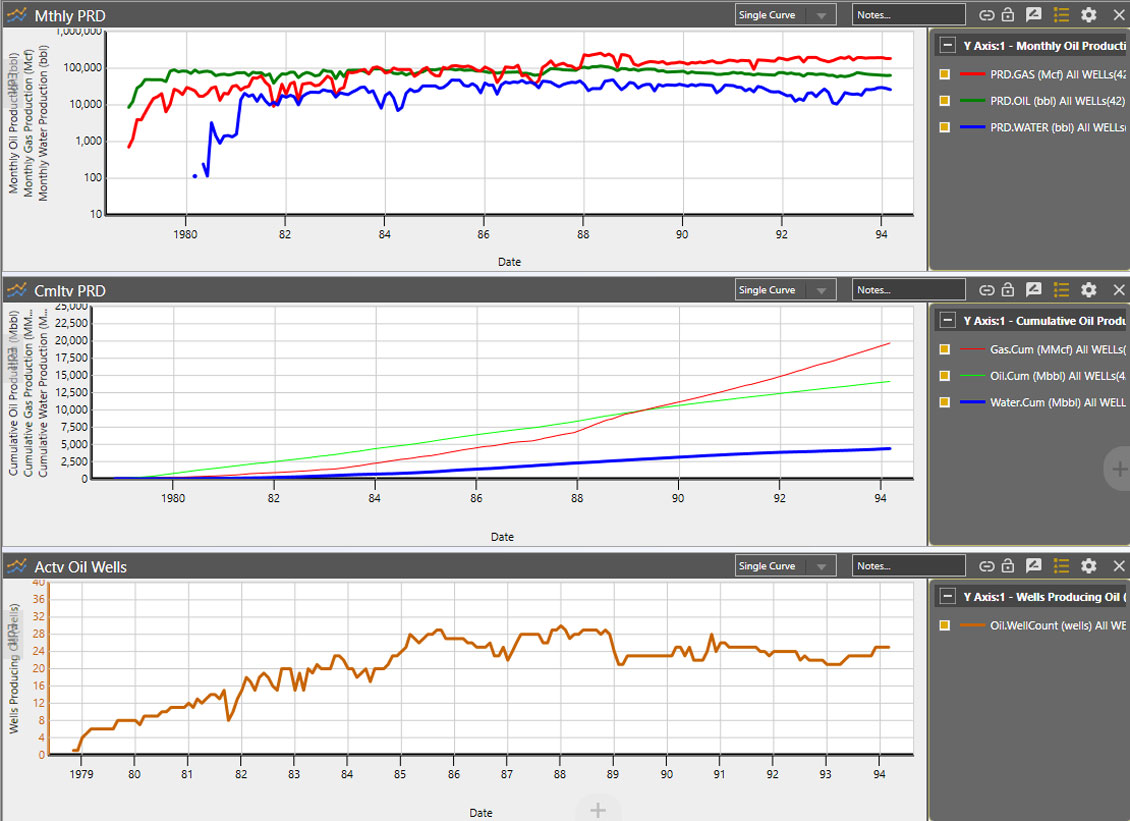
Task: Toggle legend list icon in Mthly PRD header
Action: click(1061, 15)
